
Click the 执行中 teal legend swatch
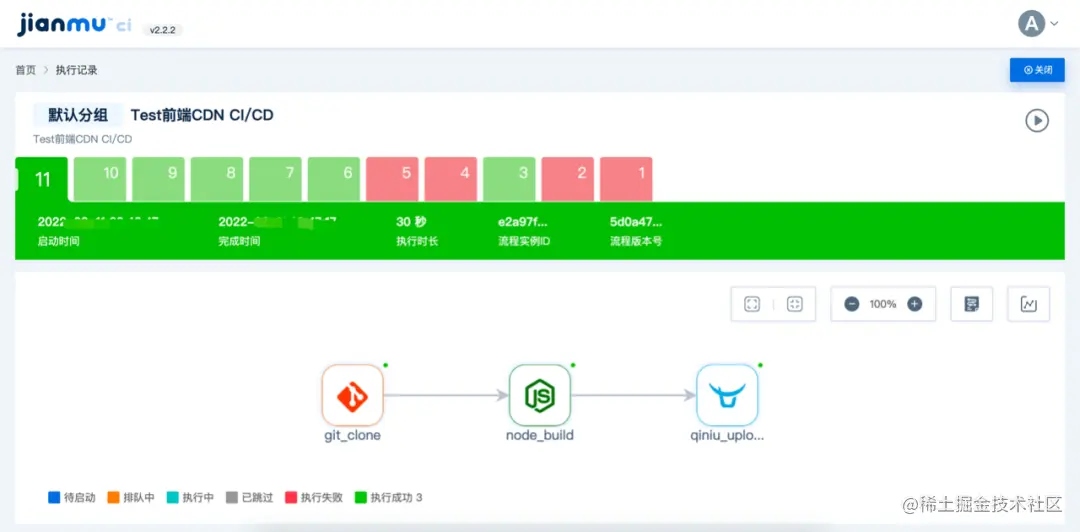(173, 498)
